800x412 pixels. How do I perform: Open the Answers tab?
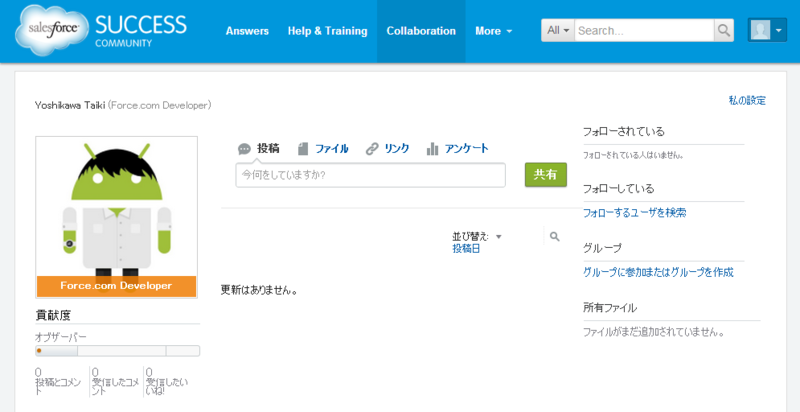tap(247, 31)
